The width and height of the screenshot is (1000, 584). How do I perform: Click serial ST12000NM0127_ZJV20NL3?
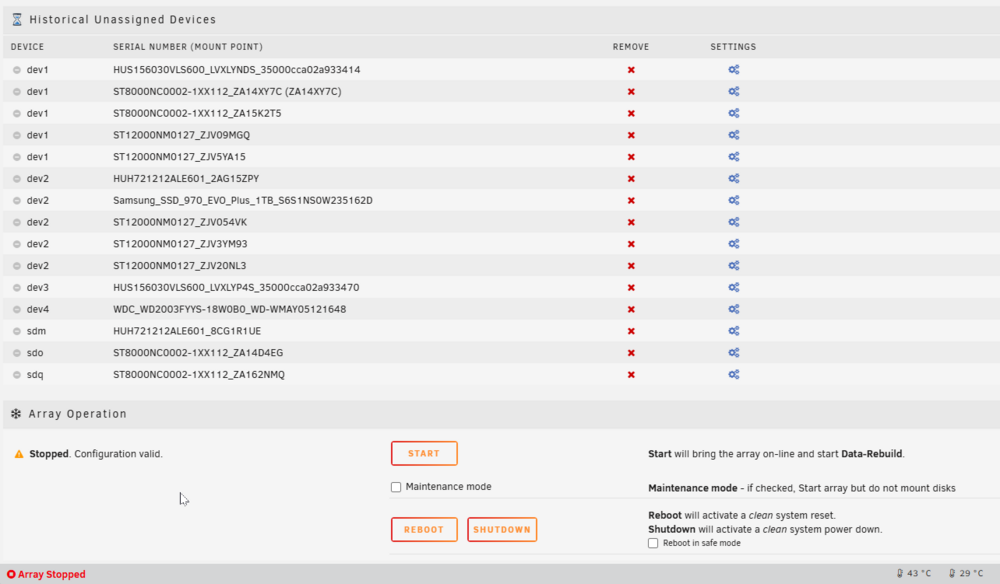180,265
